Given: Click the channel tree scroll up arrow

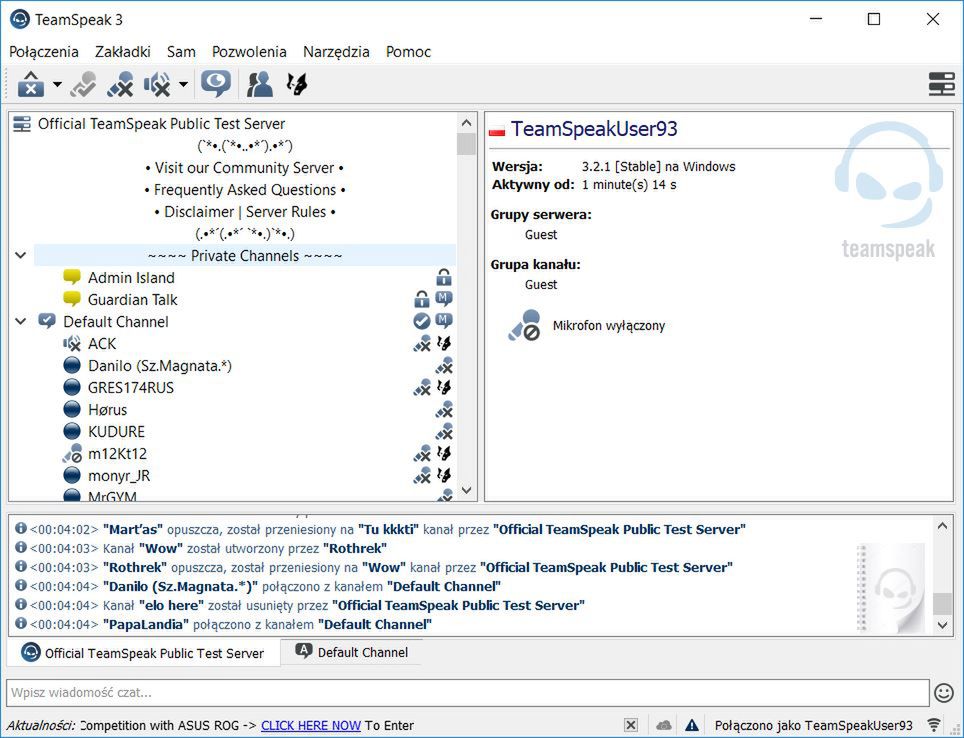Looking at the screenshot, I should 466,123.
